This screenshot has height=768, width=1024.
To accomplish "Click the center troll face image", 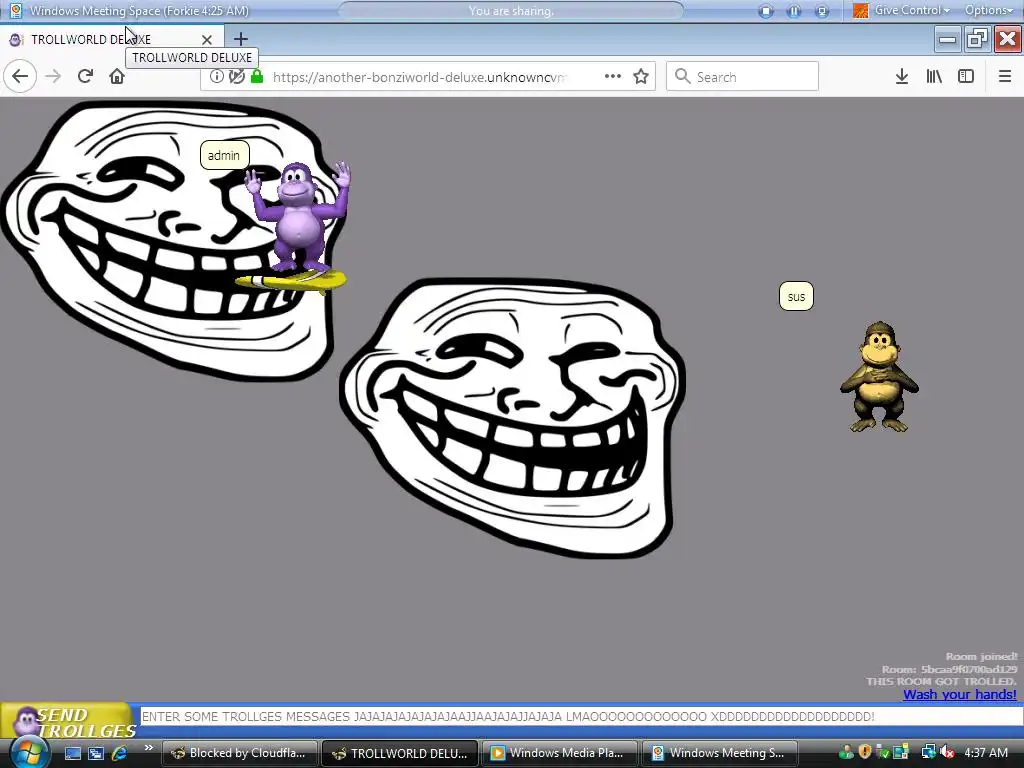I will click(x=513, y=418).
